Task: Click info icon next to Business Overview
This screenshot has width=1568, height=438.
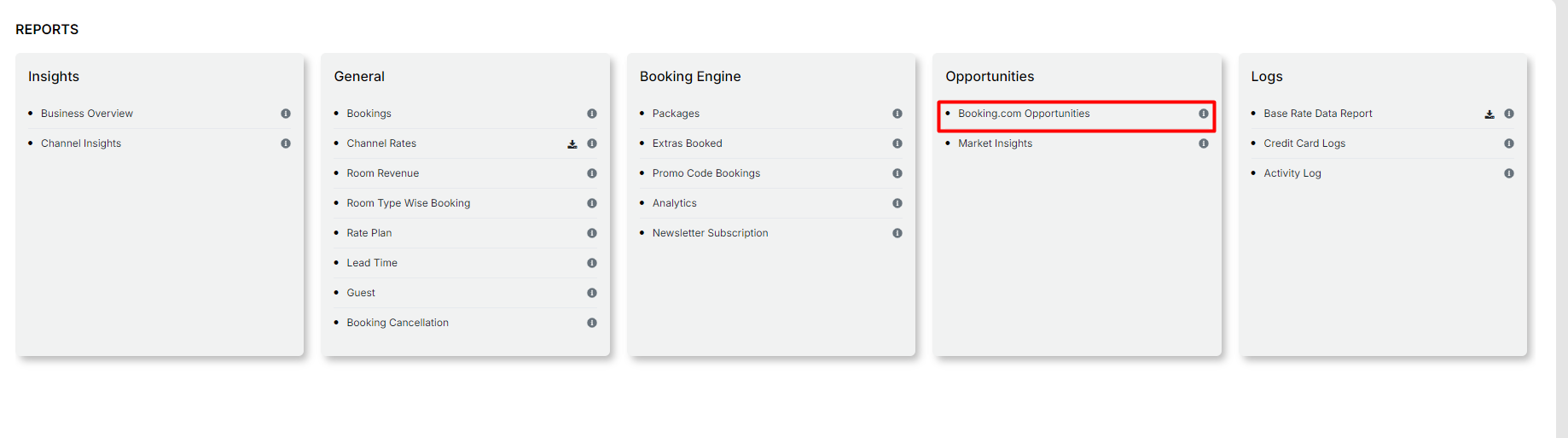Action: pos(286,114)
